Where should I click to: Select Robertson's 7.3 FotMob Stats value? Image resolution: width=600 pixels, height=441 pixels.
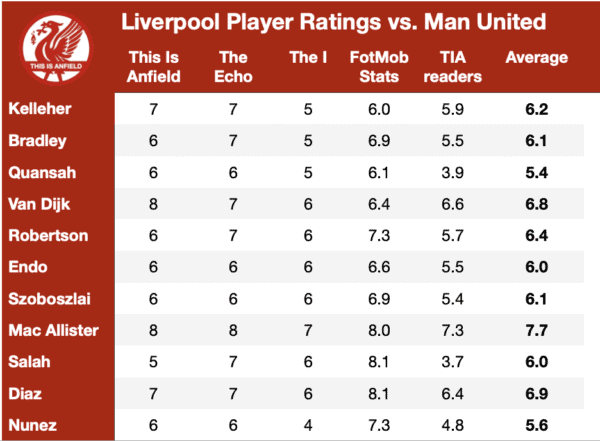[x=379, y=235]
